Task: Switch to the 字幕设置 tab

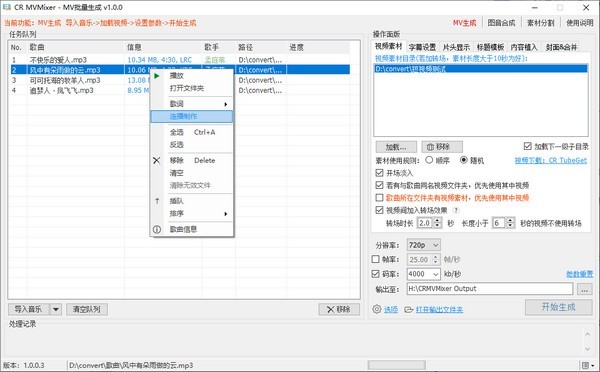Action: [422, 47]
